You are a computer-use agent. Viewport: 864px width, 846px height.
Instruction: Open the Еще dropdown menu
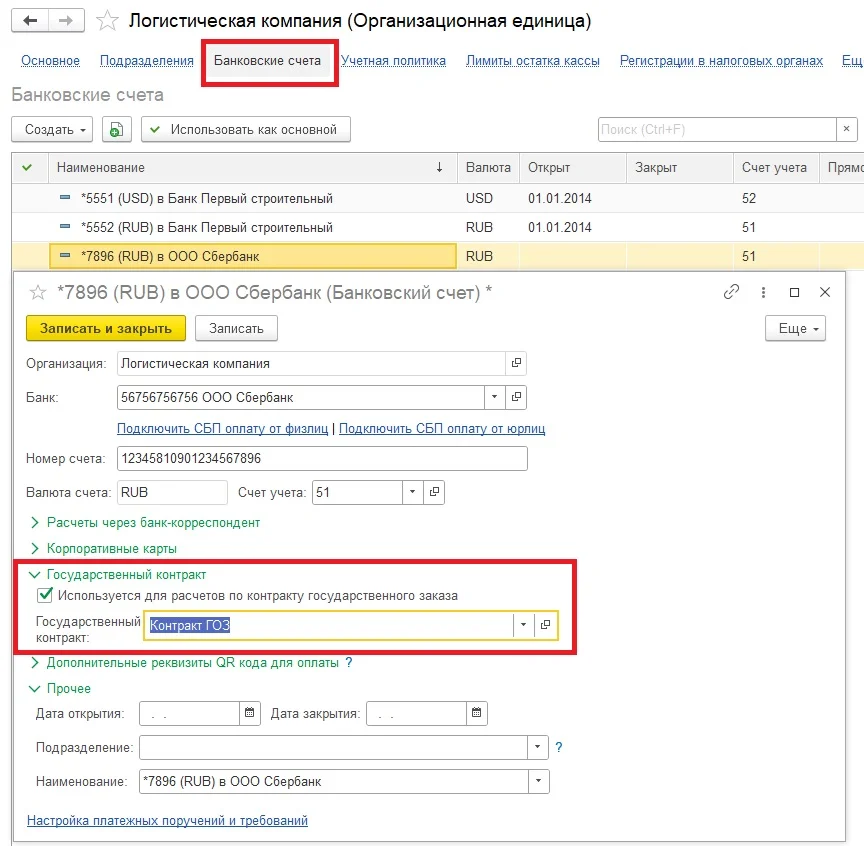click(795, 328)
